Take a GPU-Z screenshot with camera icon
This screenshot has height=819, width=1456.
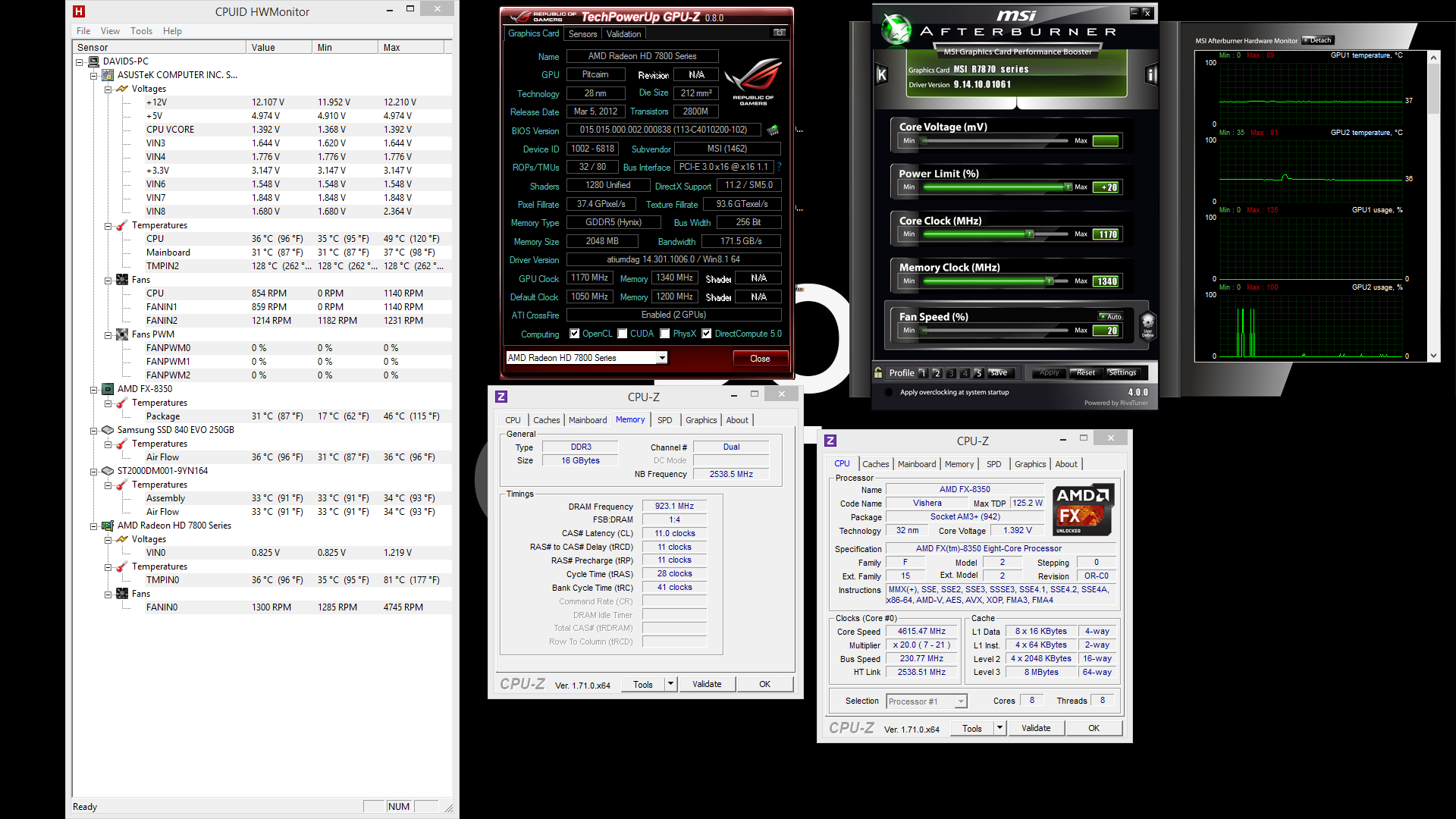click(x=779, y=33)
